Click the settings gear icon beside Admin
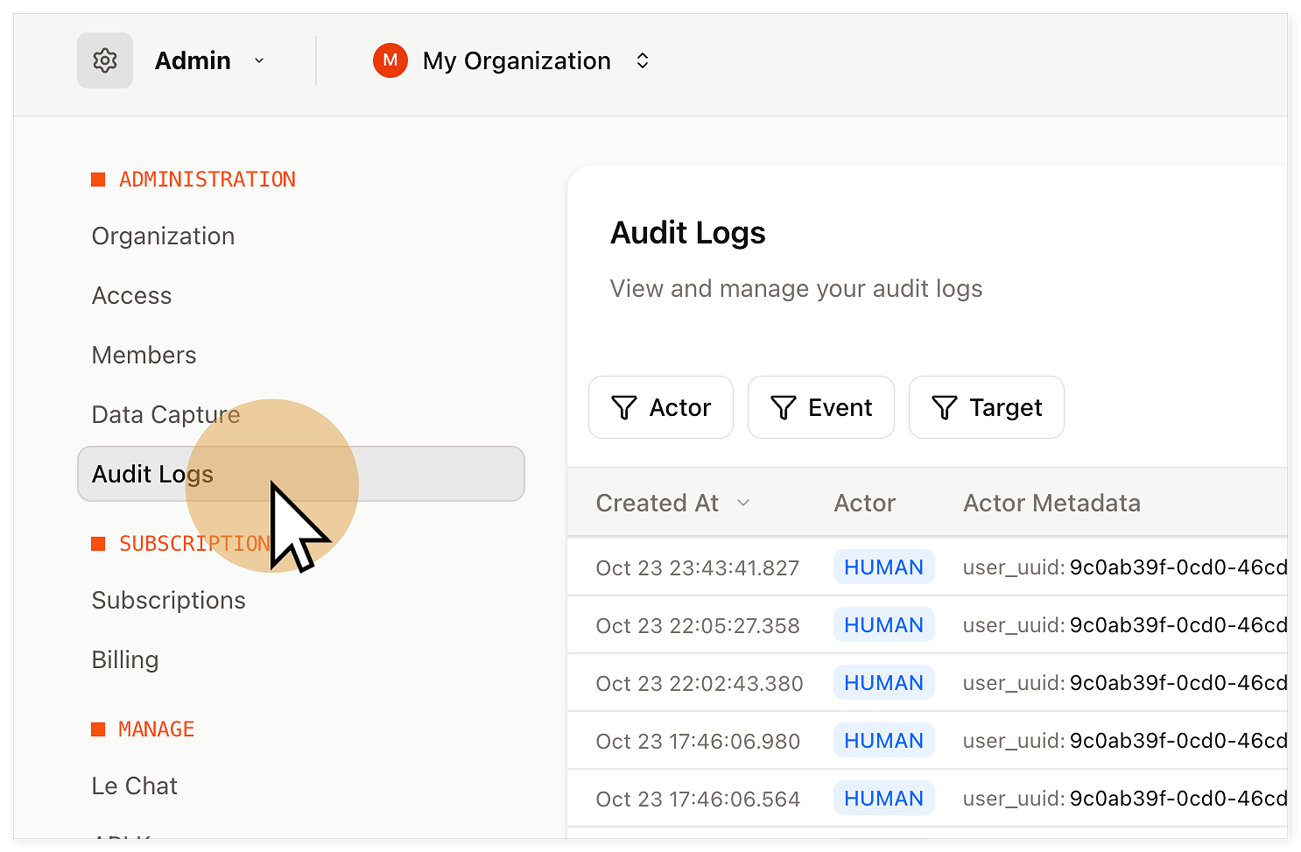 (105, 61)
